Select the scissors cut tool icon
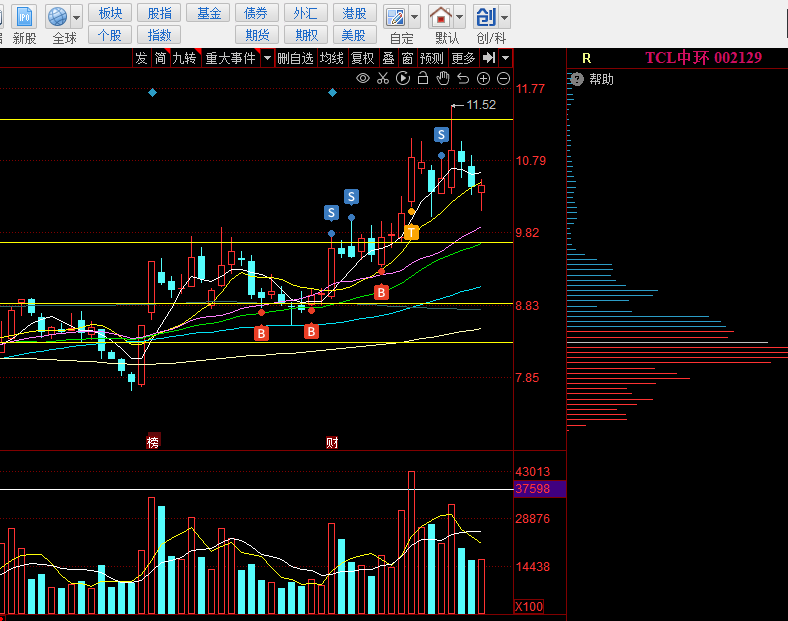Screen dimensions: 788x621 click(x=383, y=78)
